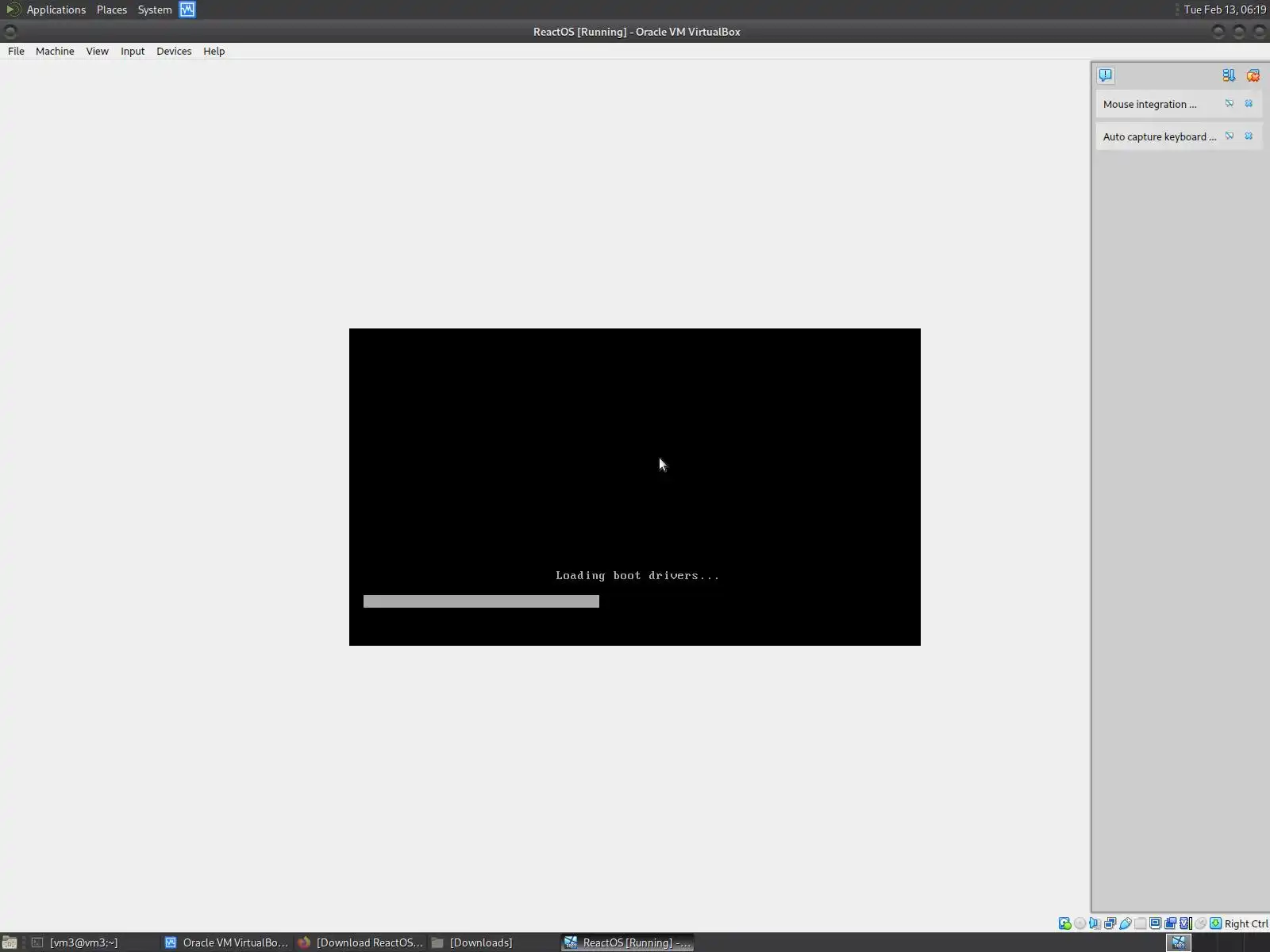The width and height of the screenshot is (1270, 952).
Task: Dismiss the Auto capture keyboard notification
Action: coord(1249,136)
